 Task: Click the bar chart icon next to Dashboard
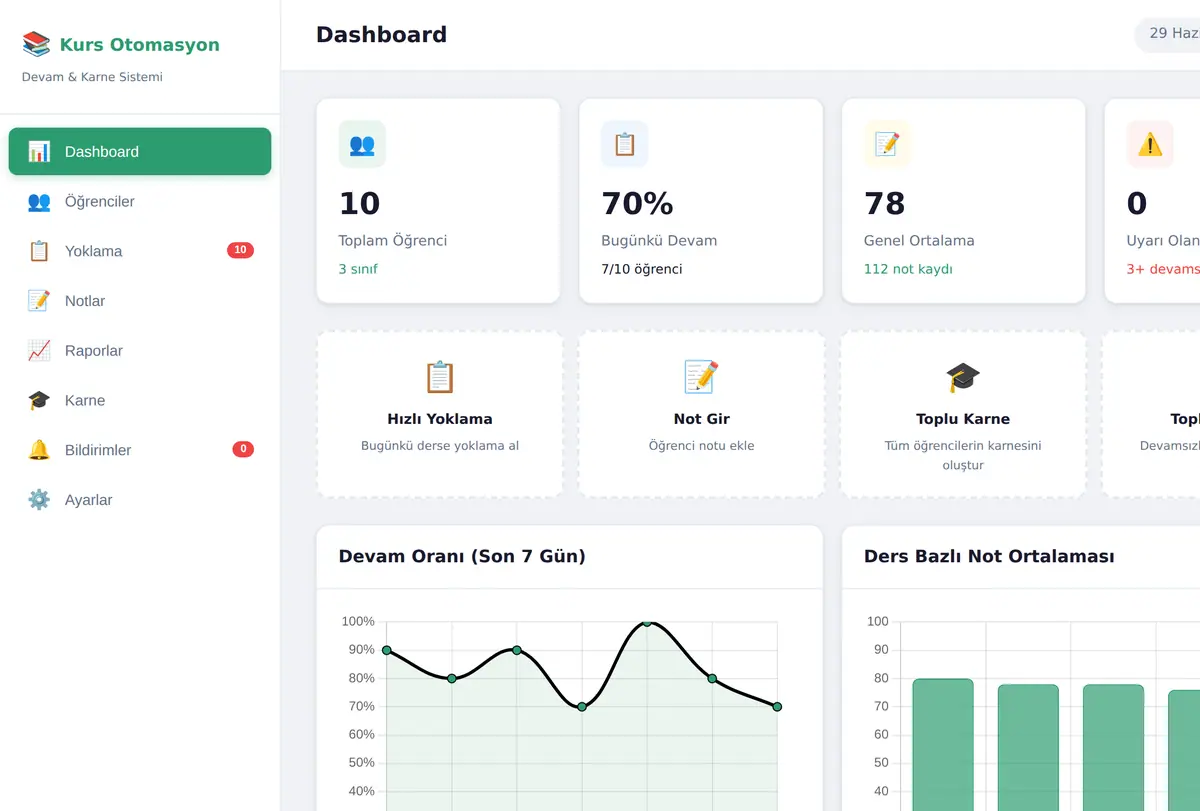pyautogui.click(x=39, y=152)
